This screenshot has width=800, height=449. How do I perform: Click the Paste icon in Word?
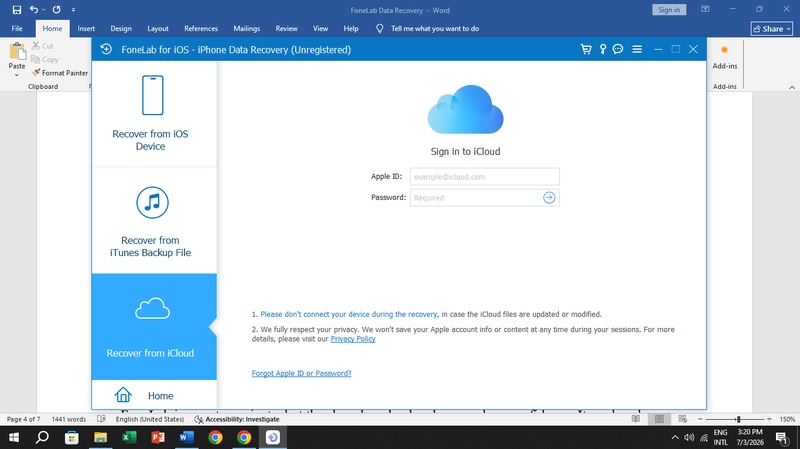[17, 52]
